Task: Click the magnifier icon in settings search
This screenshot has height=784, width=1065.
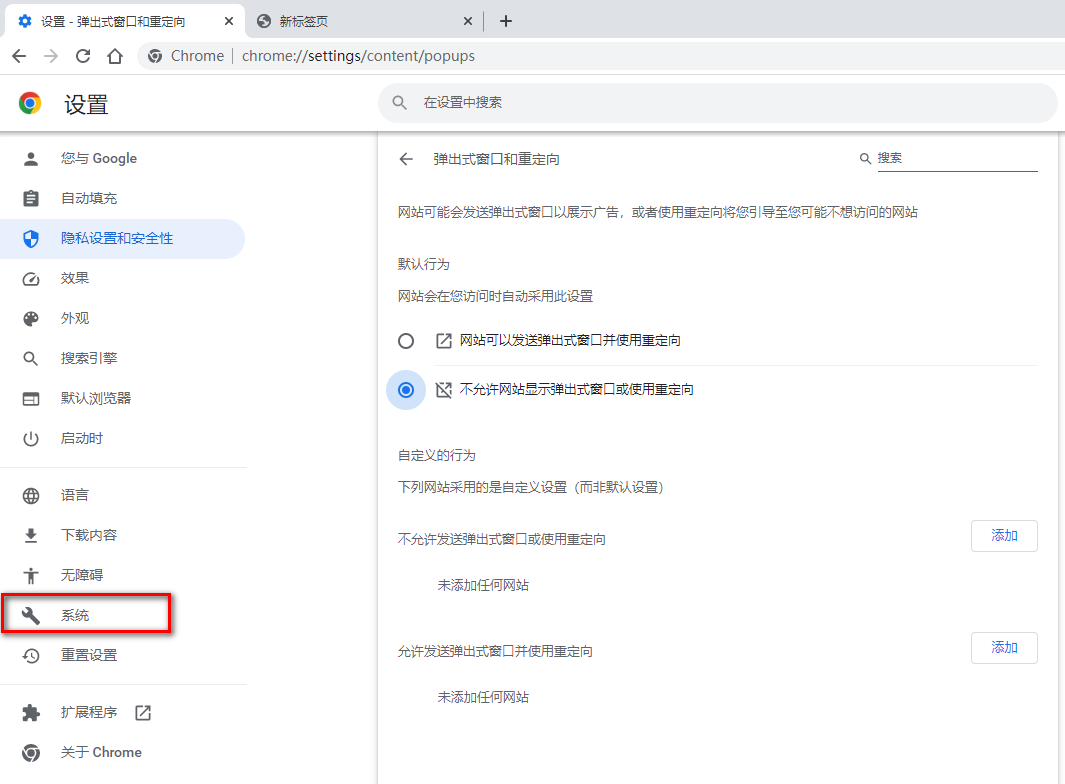Action: (x=399, y=103)
